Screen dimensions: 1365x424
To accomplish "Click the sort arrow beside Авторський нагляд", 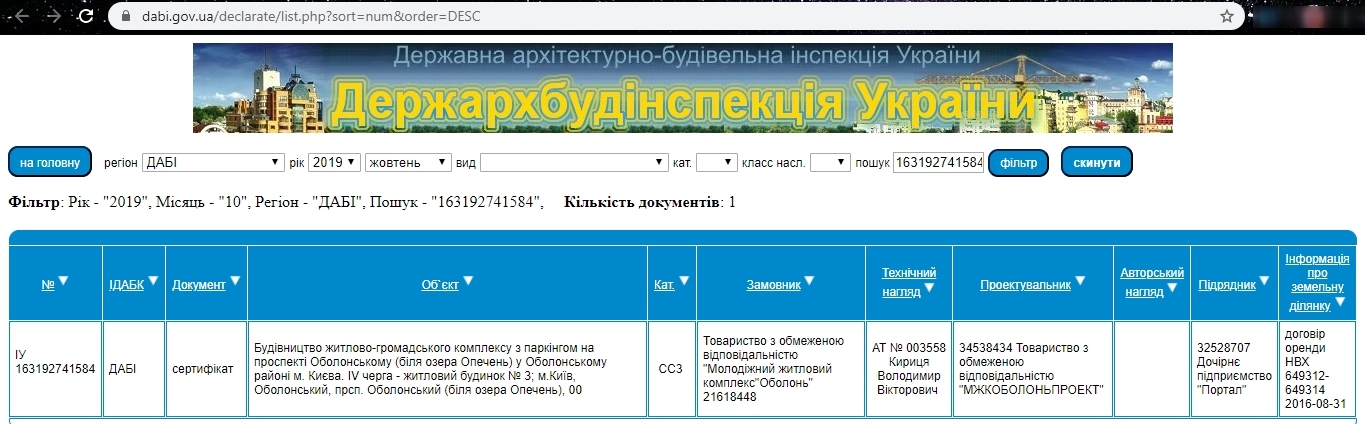I will pyautogui.click(x=1172, y=289).
